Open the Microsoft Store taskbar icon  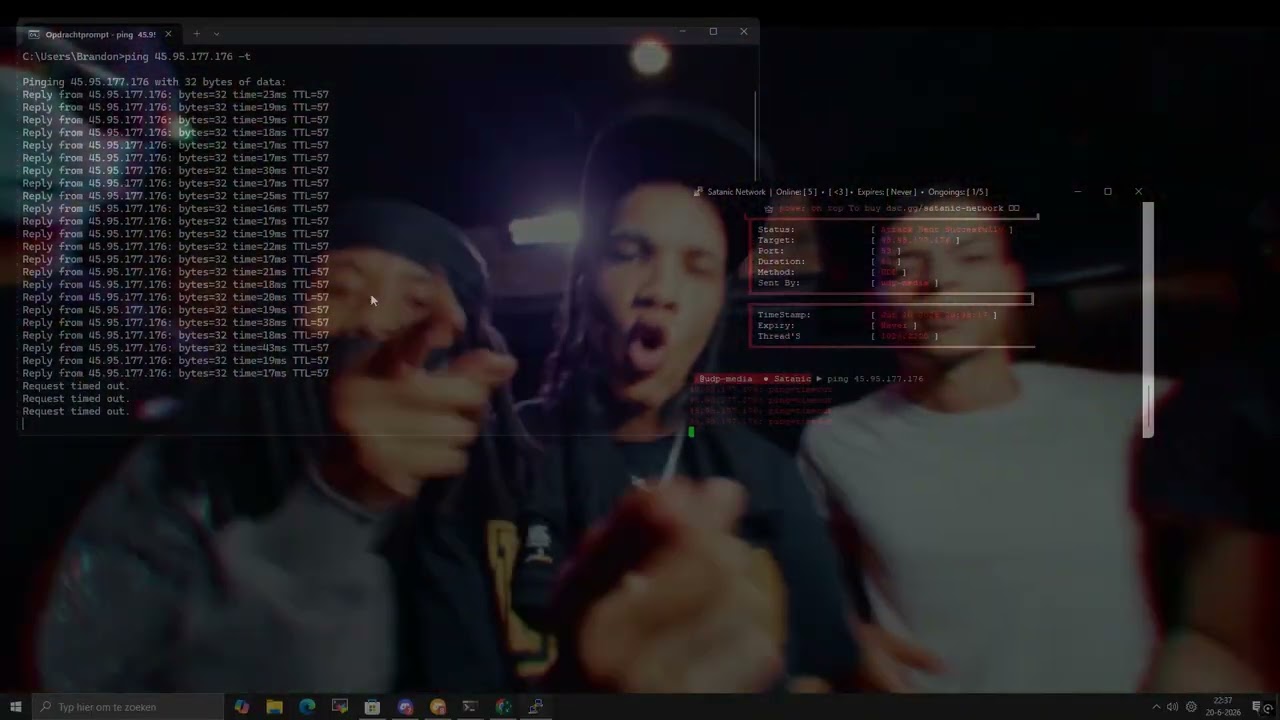click(x=372, y=707)
